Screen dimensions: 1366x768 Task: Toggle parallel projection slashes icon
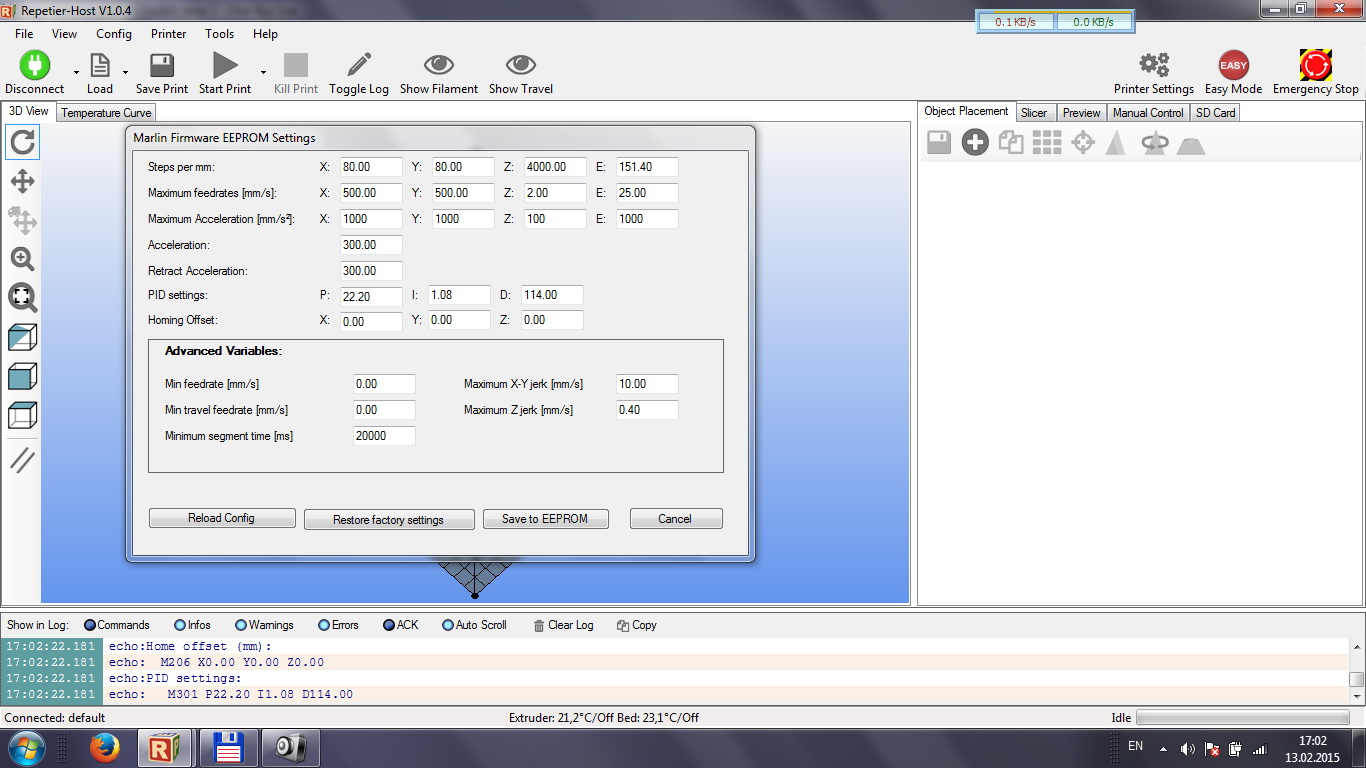pos(22,460)
